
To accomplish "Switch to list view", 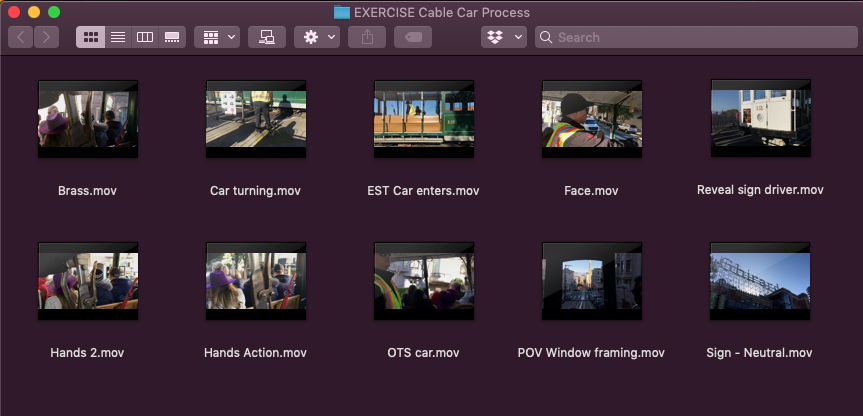I will tap(118, 37).
